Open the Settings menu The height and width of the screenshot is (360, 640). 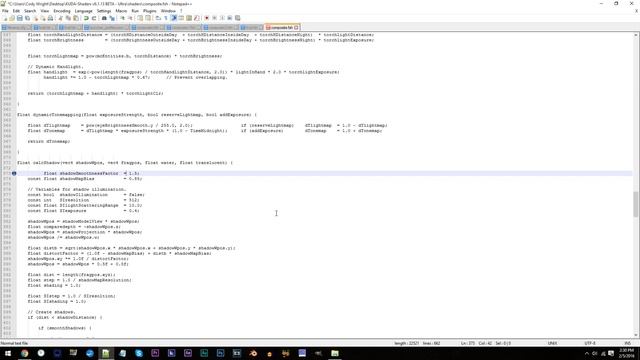click(104, 11)
